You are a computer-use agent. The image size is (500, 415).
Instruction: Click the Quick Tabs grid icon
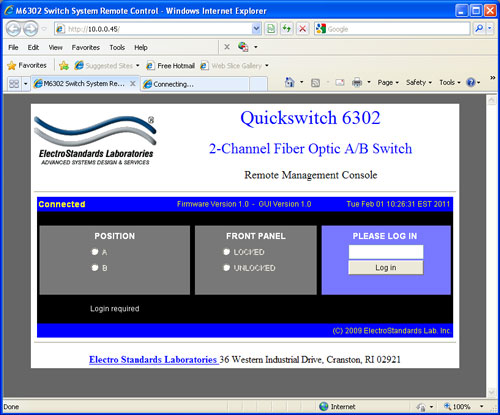pos(14,84)
